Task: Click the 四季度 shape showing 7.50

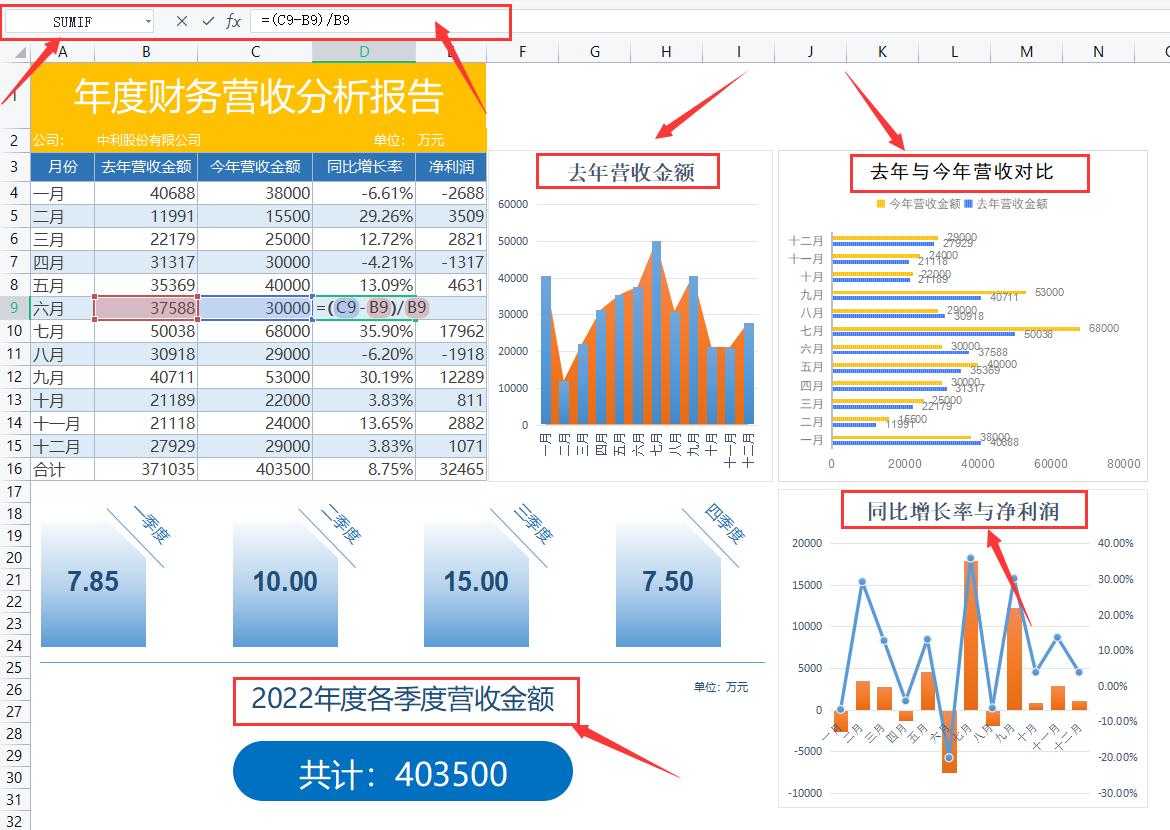Action: tap(668, 581)
